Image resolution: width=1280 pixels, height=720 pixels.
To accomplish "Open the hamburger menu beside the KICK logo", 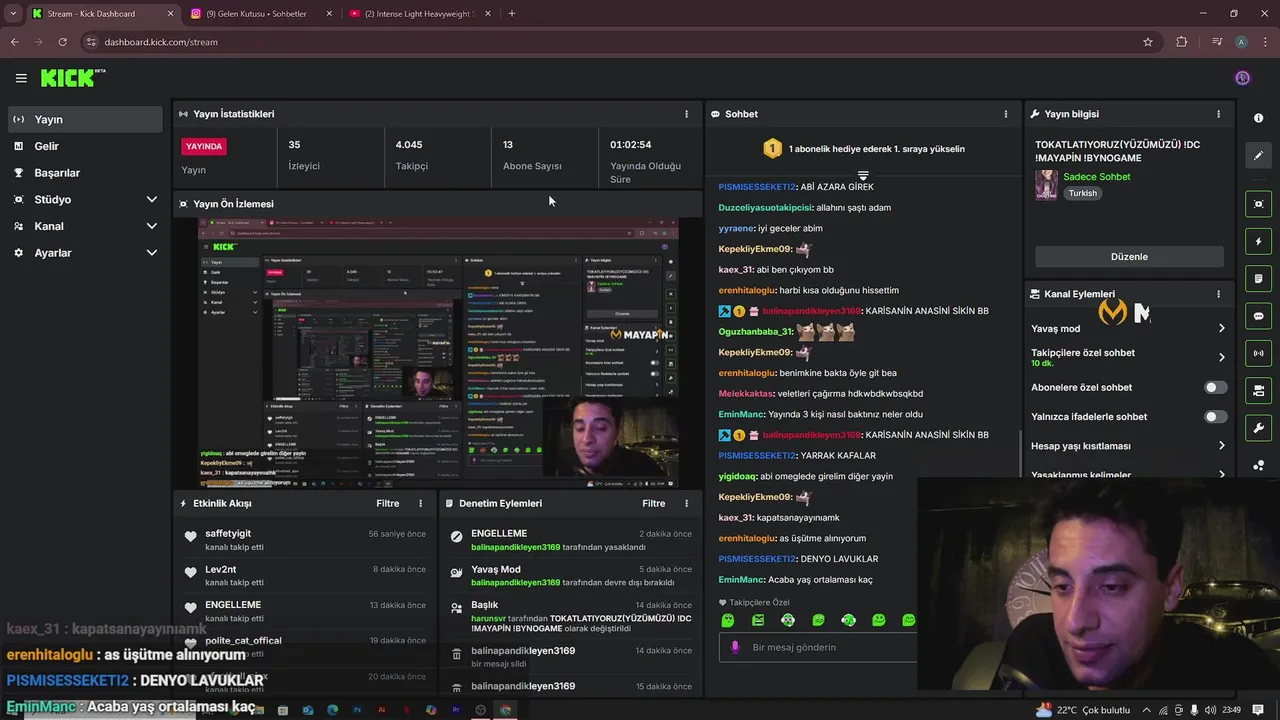I will pyautogui.click(x=21, y=78).
